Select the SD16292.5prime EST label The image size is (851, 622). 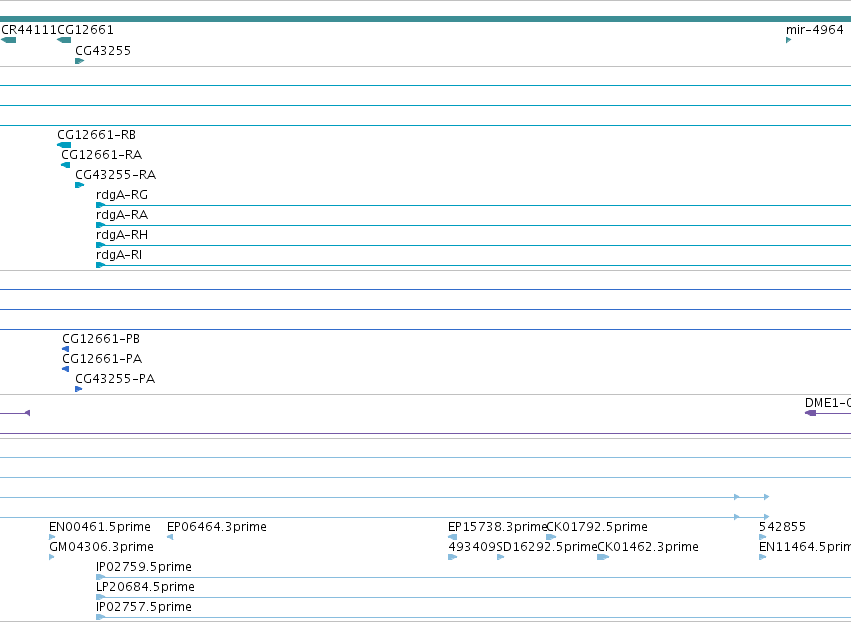coord(547,547)
